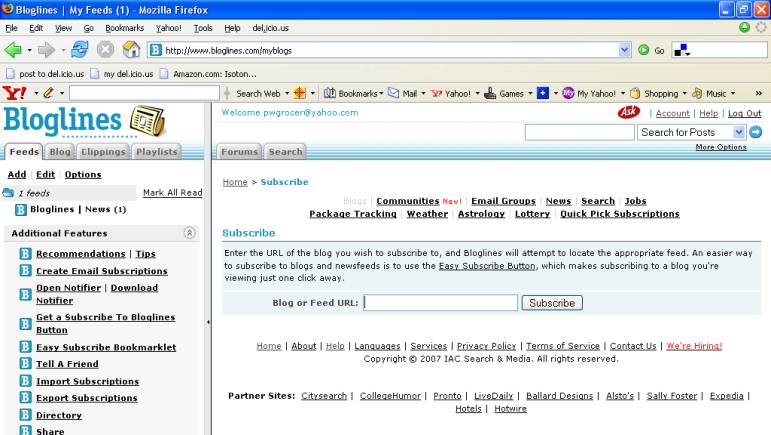Click the Bloglines newspaper logo

(x=148, y=120)
